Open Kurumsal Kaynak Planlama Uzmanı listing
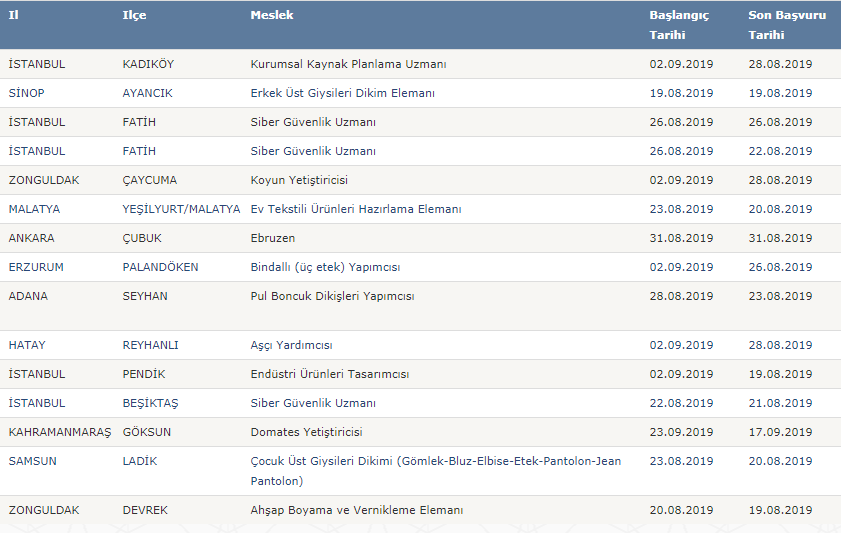The height and width of the screenshot is (533, 841). pyautogui.click(x=348, y=64)
